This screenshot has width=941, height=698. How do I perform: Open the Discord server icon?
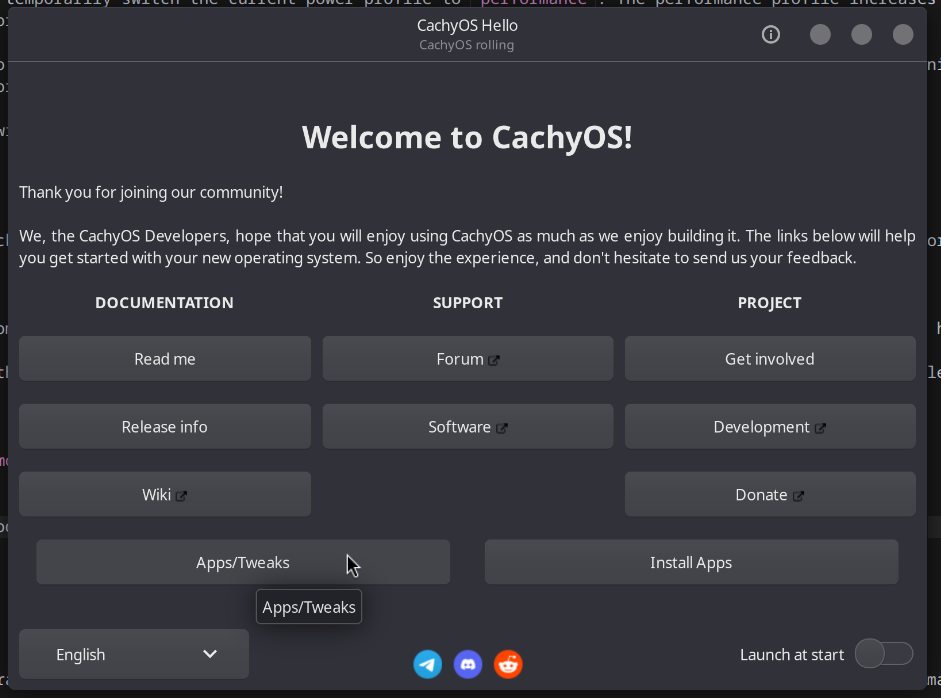click(x=467, y=664)
